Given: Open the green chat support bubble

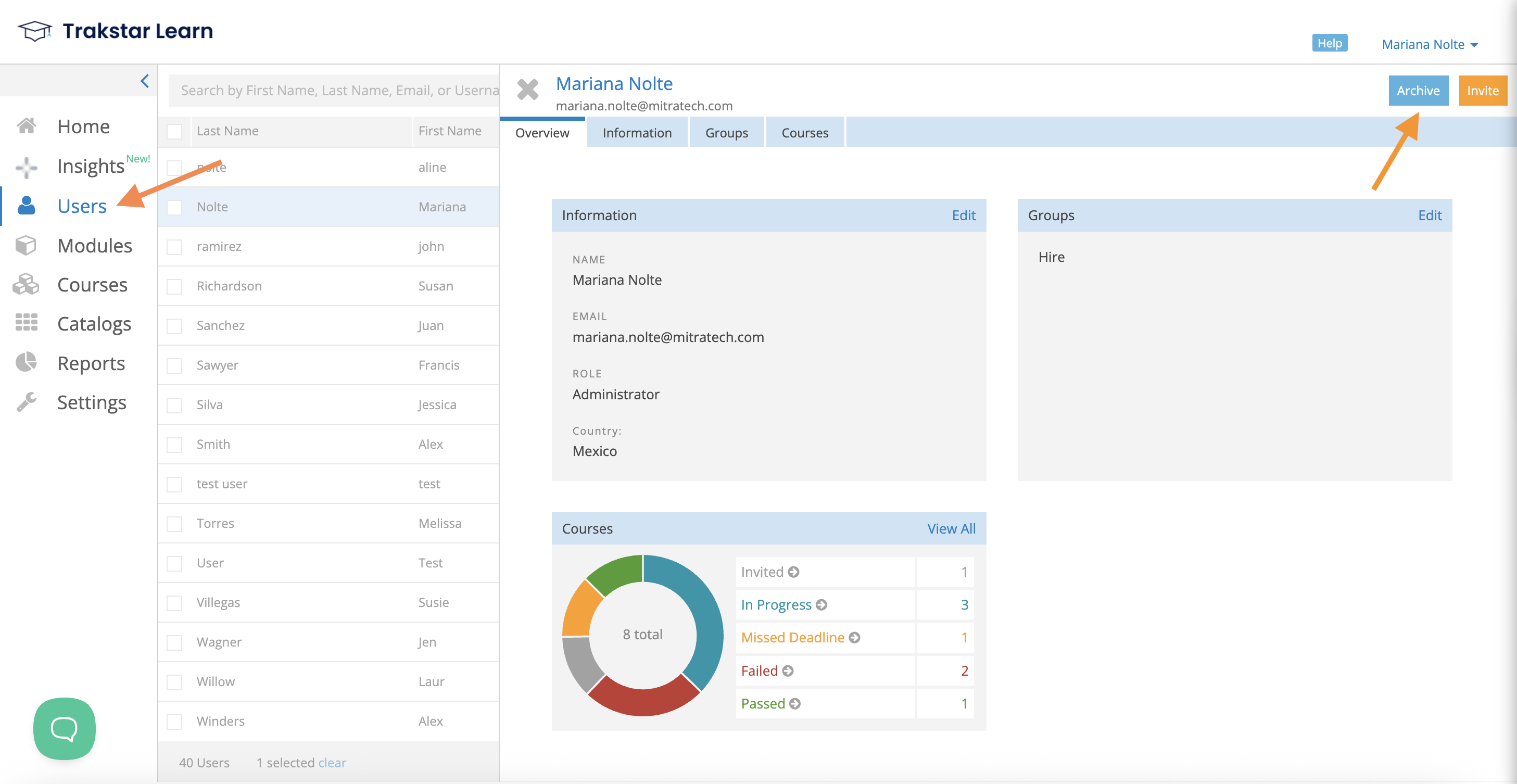Looking at the screenshot, I should tap(64, 728).
